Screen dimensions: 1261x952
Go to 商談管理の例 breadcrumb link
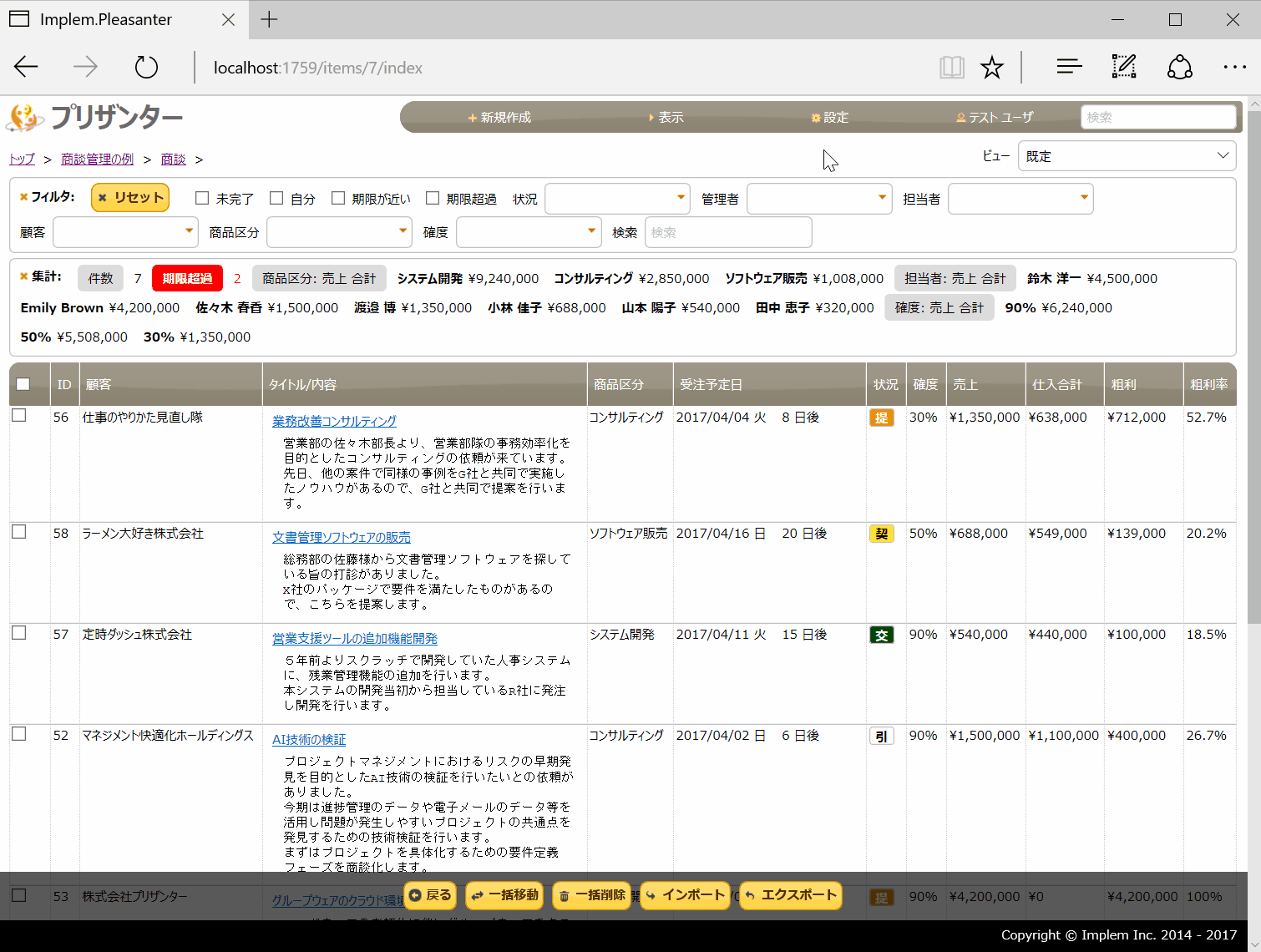point(97,159)
